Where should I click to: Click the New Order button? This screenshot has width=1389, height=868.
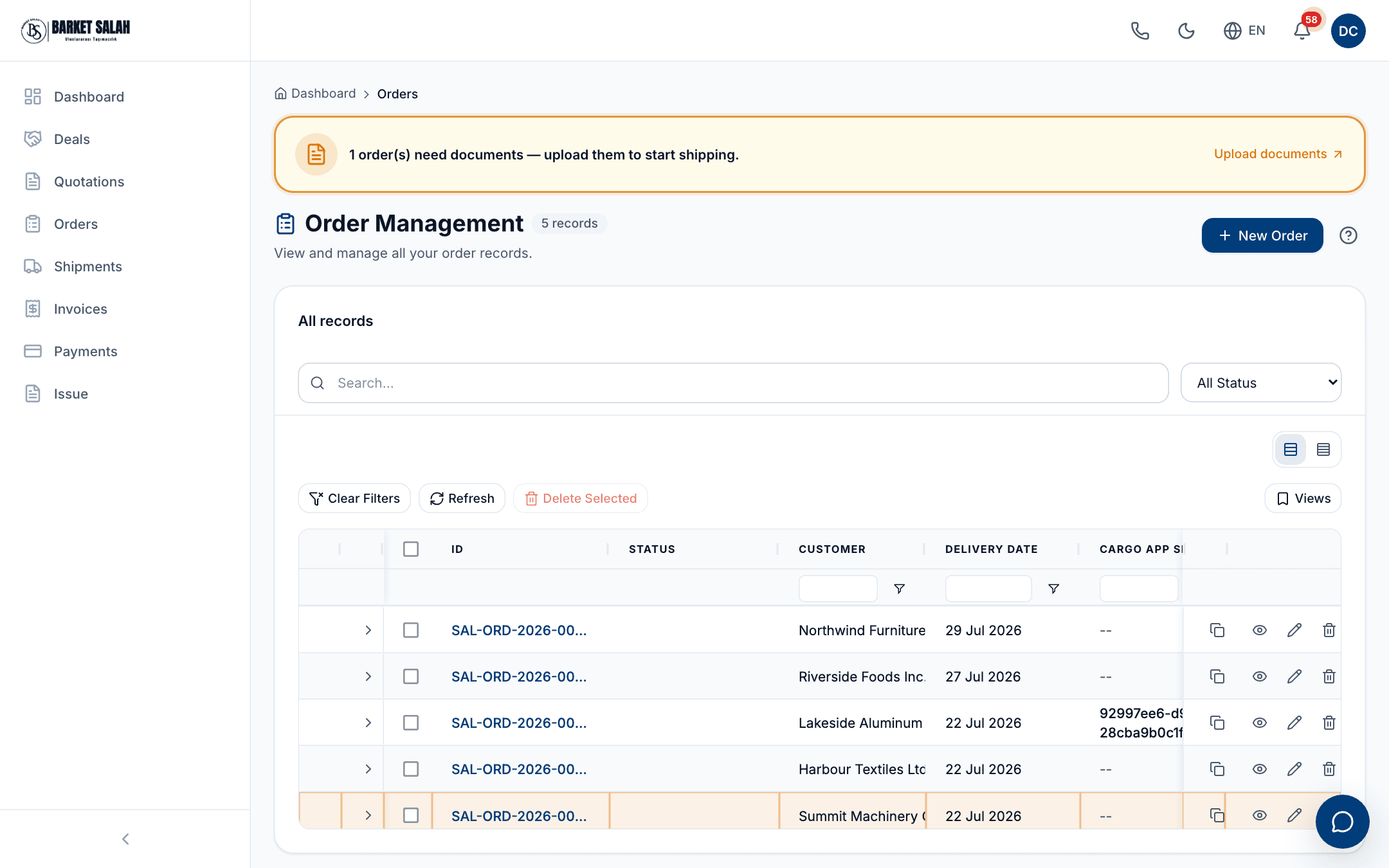1262,235
